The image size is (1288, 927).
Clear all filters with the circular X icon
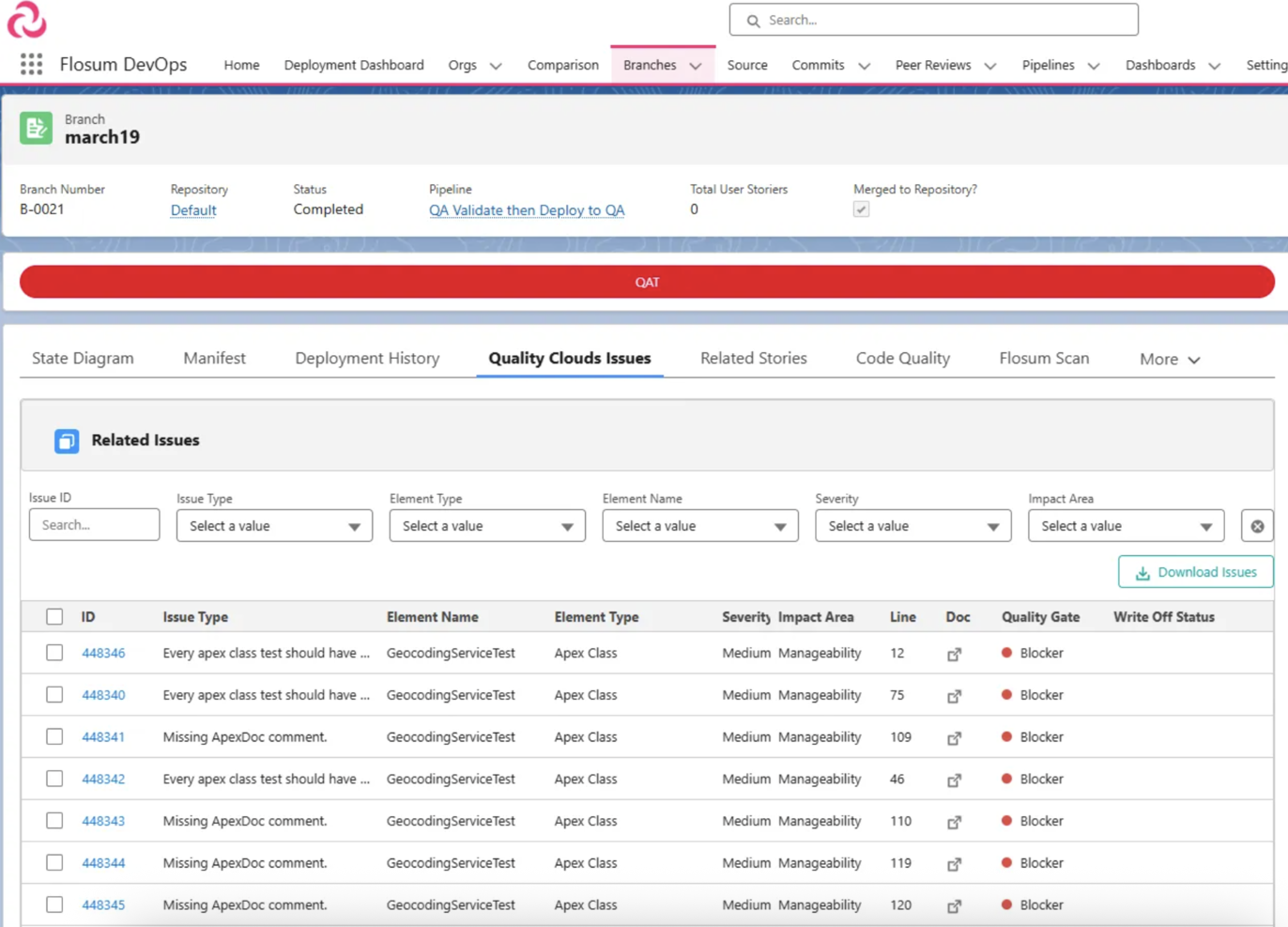pos(1257,525)
